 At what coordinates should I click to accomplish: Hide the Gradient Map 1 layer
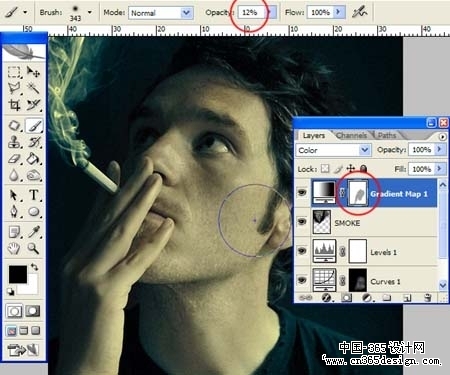pyautogui.click(x=302, y=193)
